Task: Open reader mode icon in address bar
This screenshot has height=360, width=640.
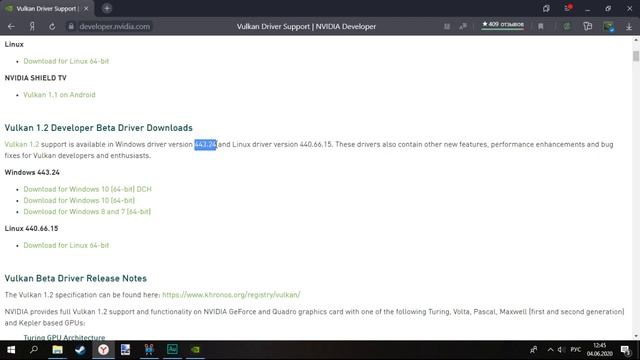Action: point(447,27)
